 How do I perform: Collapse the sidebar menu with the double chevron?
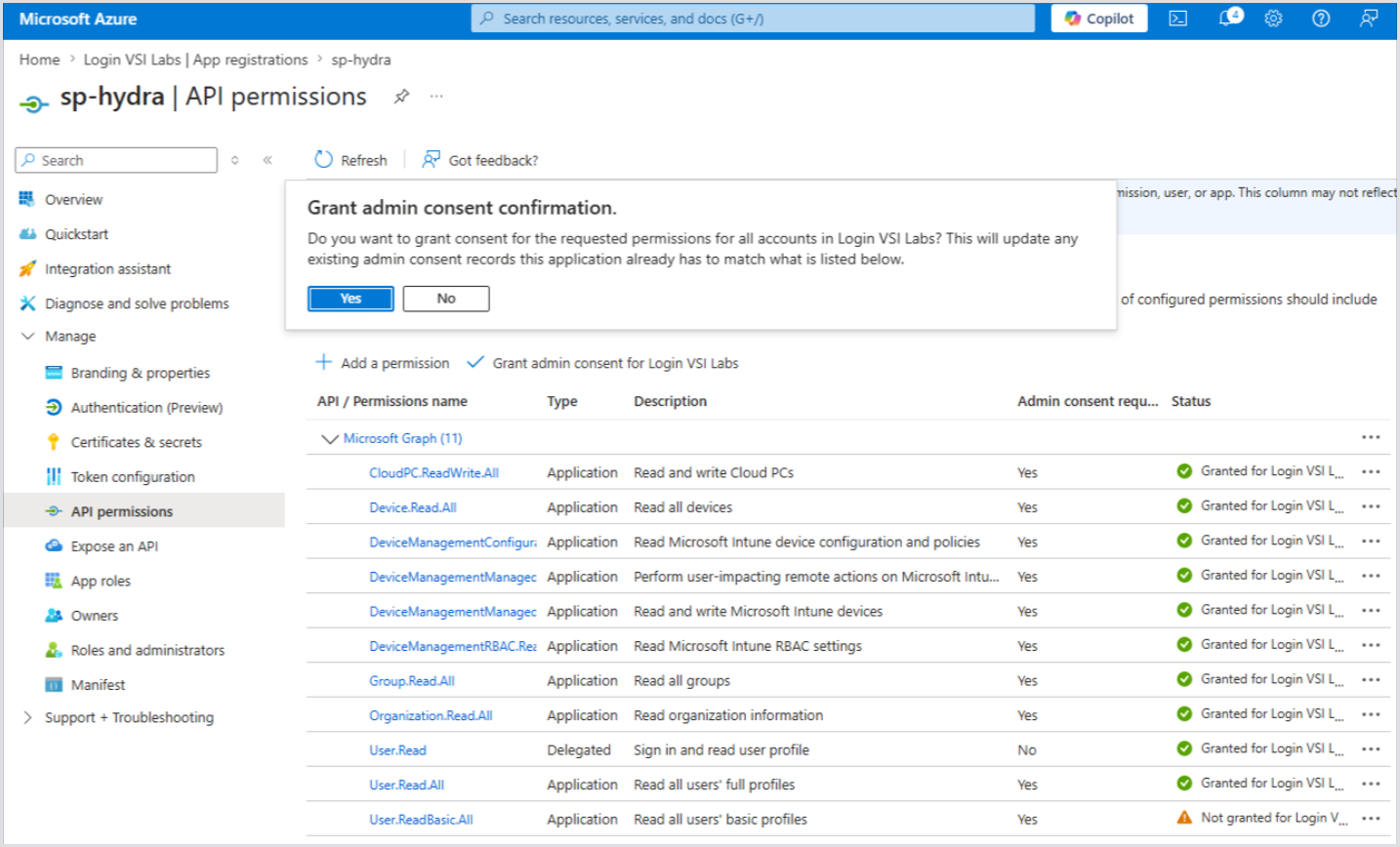pyautogui.click(x=268, y=160)
